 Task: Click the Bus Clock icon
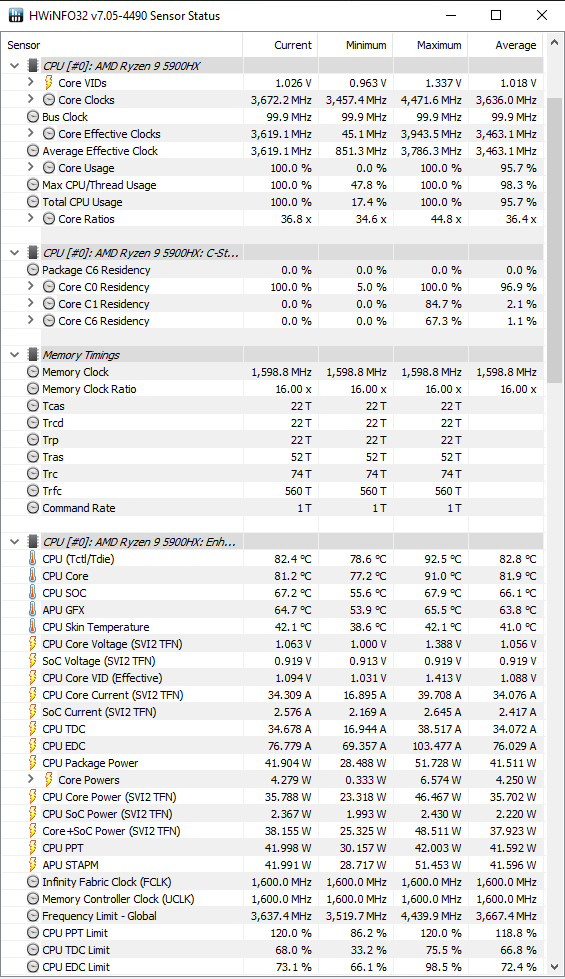click(33, 117)
